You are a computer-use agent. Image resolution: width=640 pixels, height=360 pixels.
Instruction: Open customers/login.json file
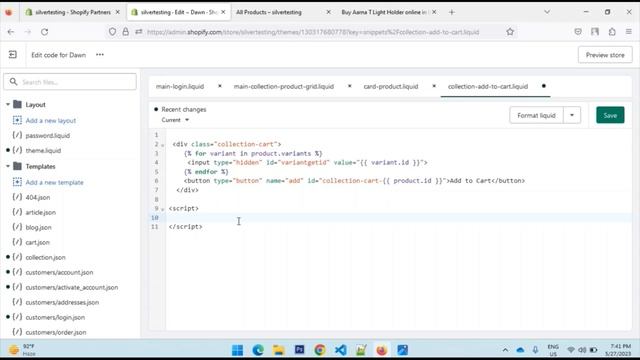(55, 317)
